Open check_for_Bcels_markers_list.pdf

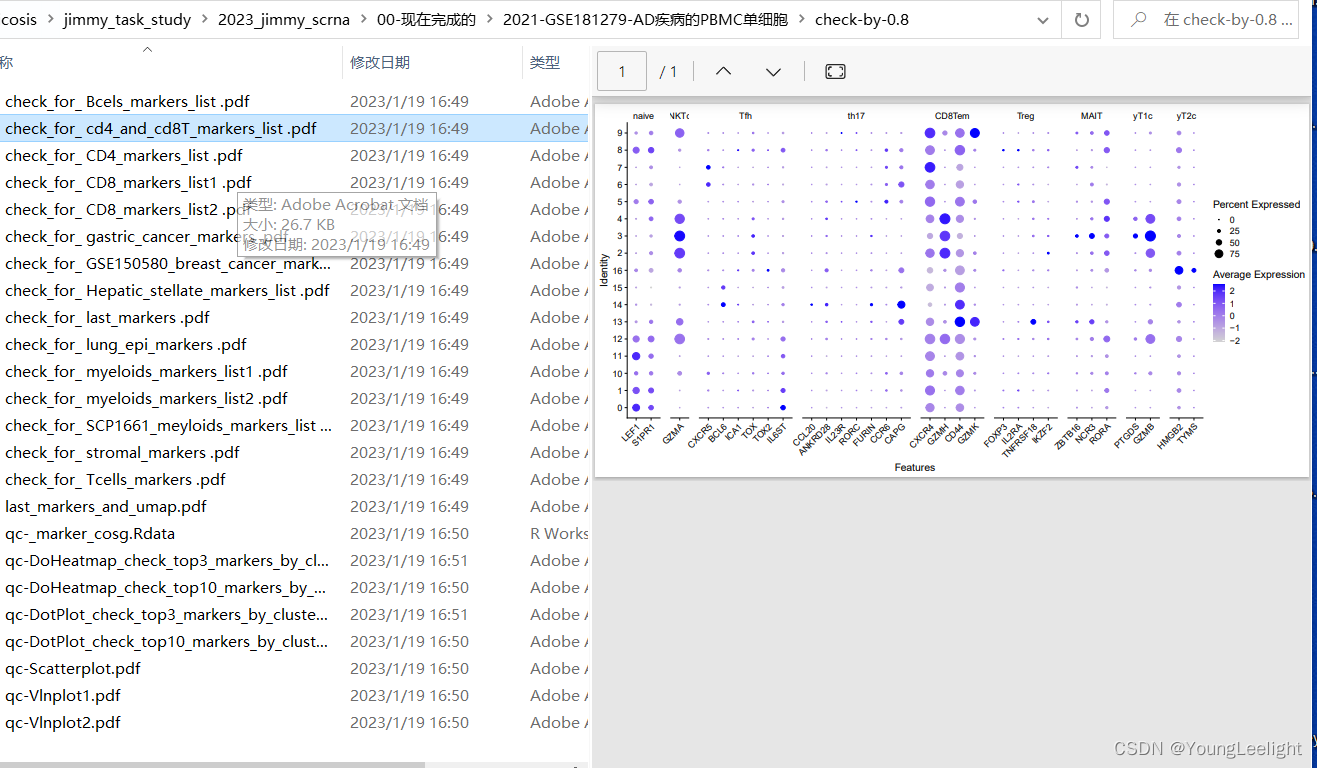click(x=127, y=101)
